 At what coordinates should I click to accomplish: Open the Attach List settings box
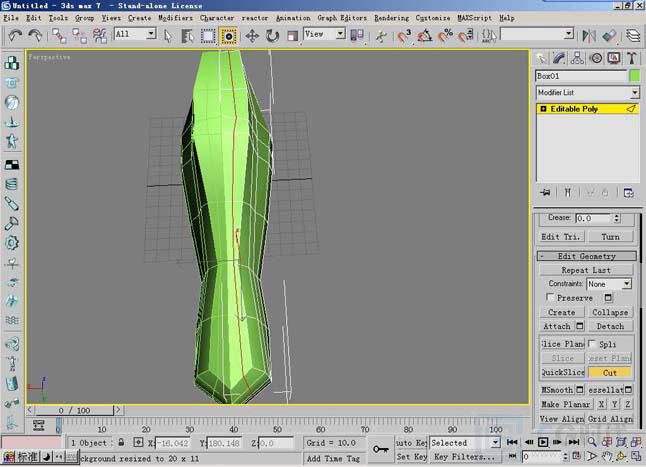click(580, 326)
